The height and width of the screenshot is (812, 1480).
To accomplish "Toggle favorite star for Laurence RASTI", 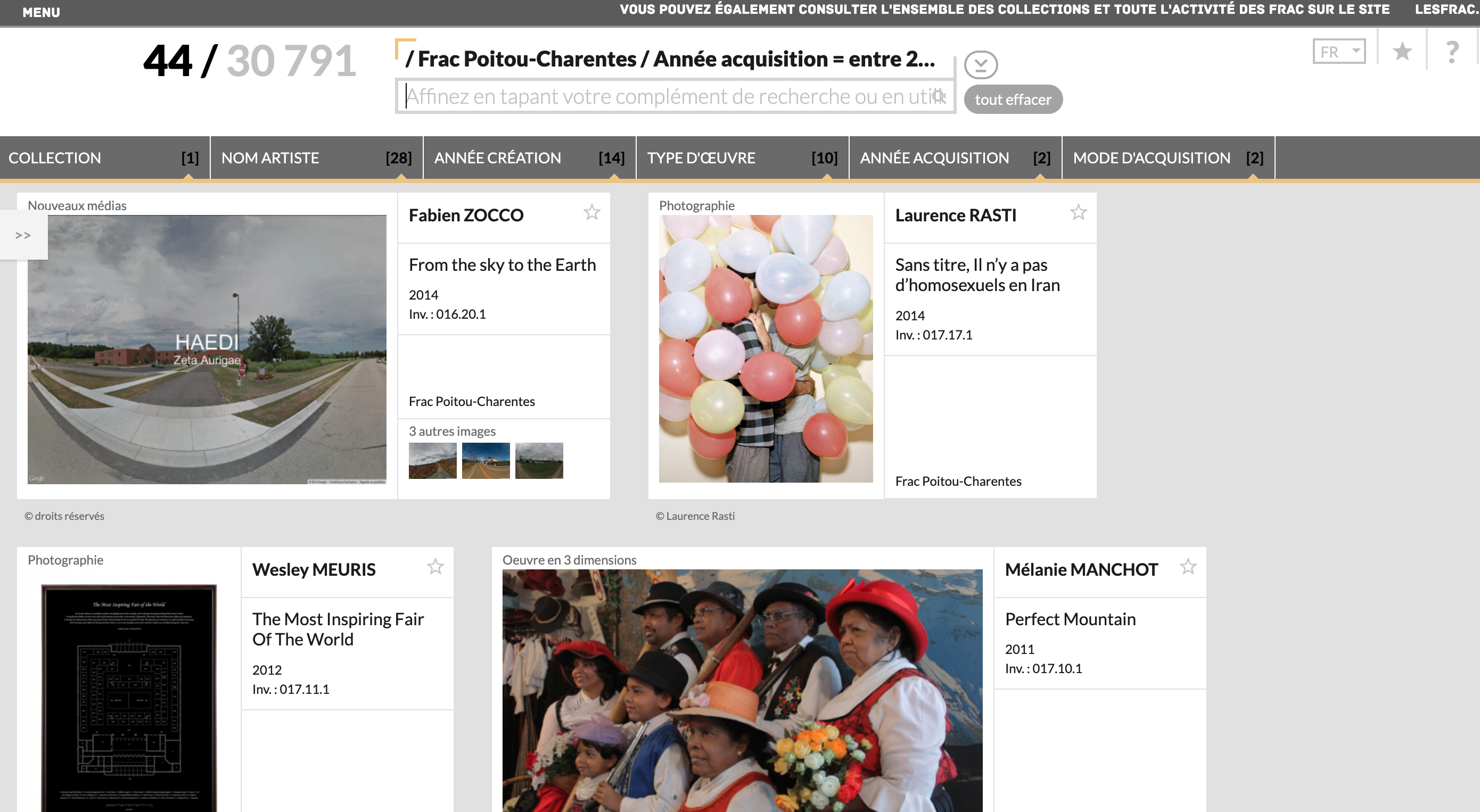I will (1079, 212).
